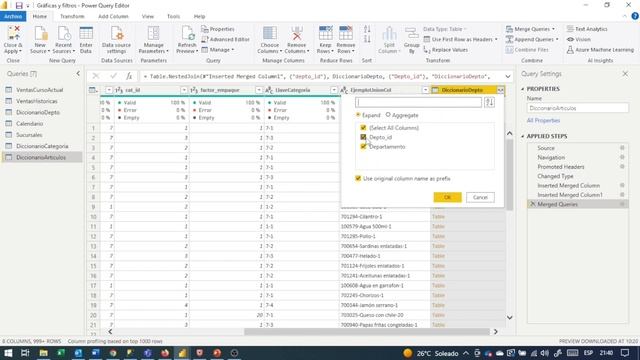Select the Expand radio option
640x360 pixels.
[x=358, y=115]
